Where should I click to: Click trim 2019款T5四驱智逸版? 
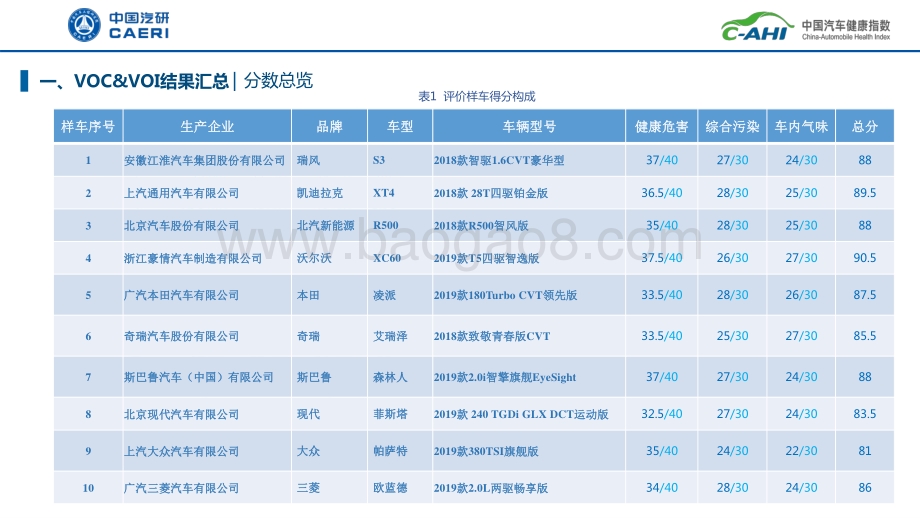(486, 258)
